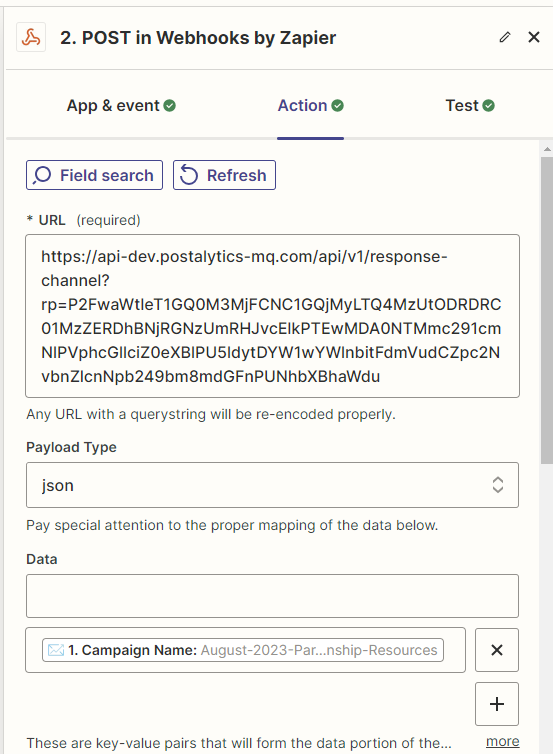The width and height of the screenshot is (553, 754).
Task: Remove the Campaign Name data row
Action: tap(497, 650)
